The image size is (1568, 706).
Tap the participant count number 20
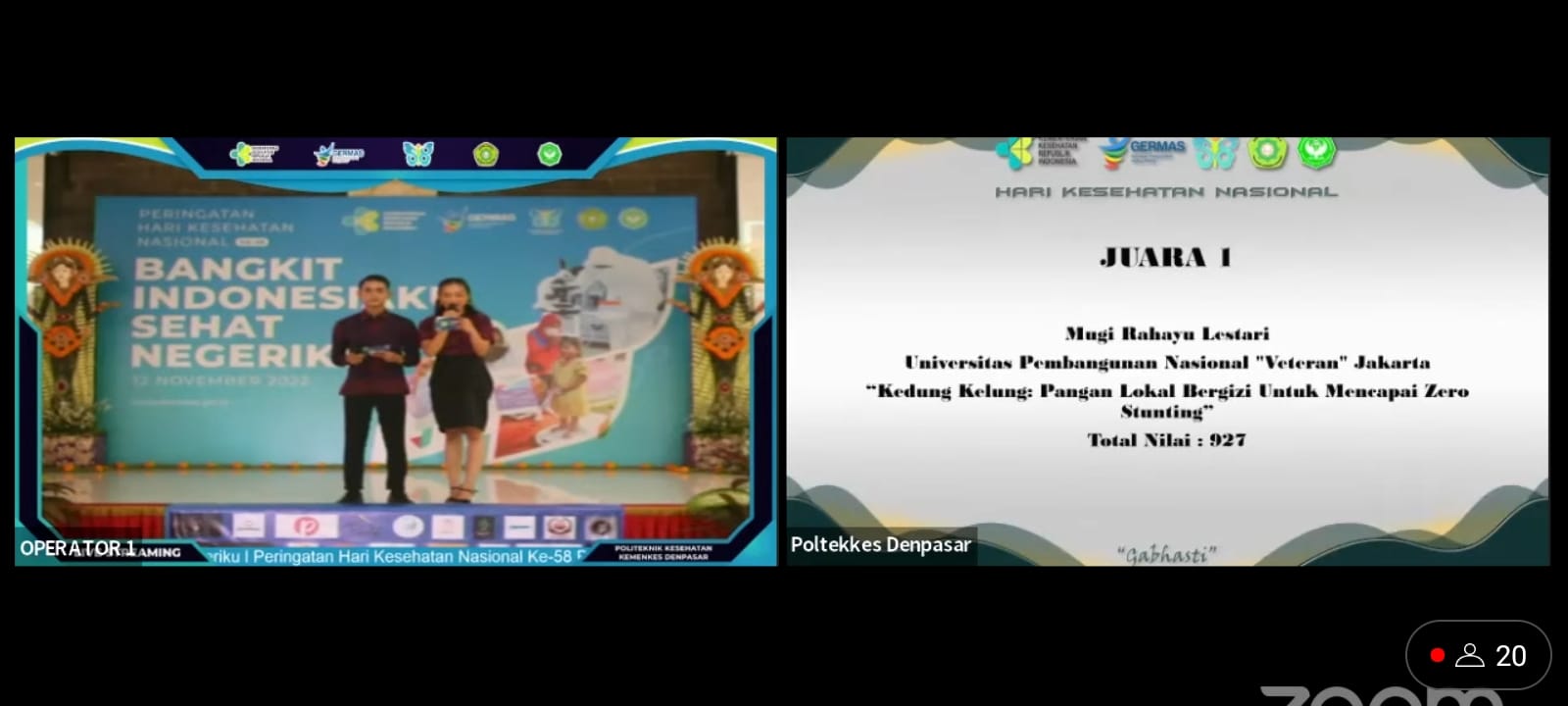click(x=1510, y=656)
